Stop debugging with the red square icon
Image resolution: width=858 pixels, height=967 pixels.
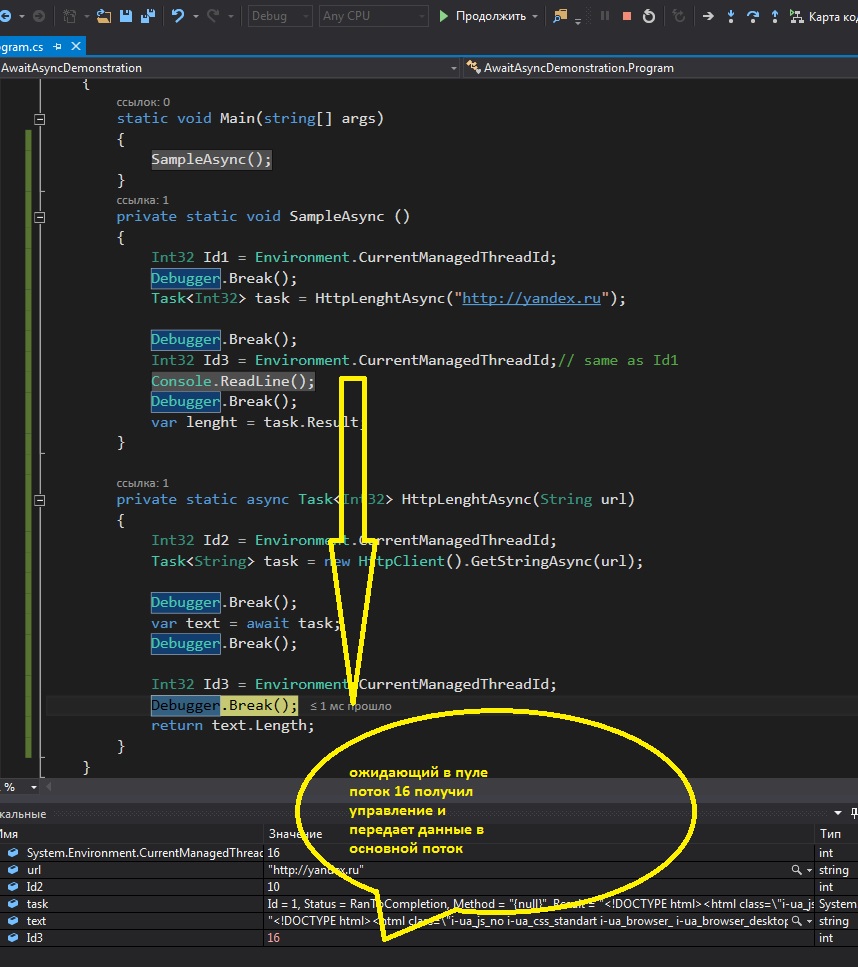point(628,16)
